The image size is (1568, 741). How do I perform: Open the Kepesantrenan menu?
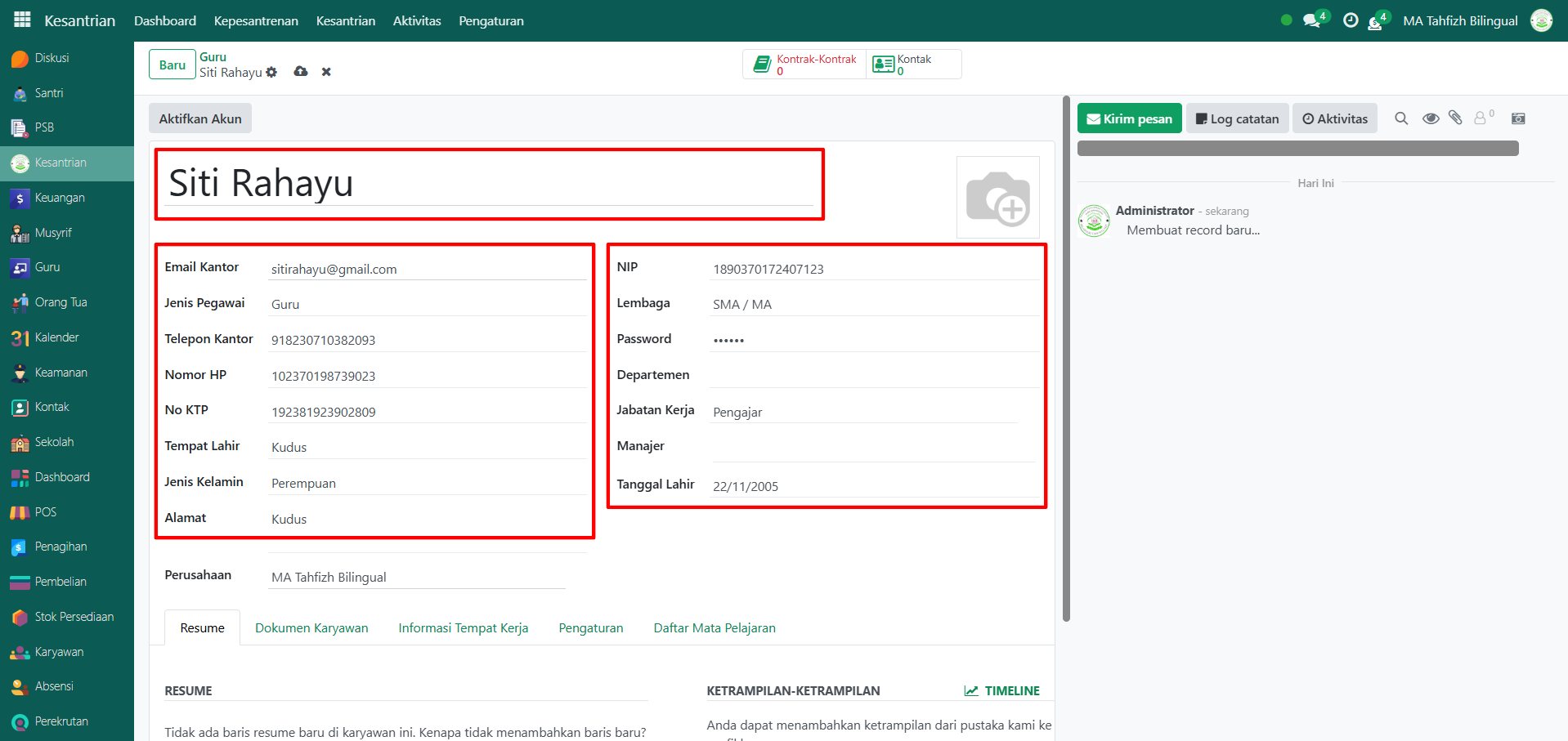256,21
